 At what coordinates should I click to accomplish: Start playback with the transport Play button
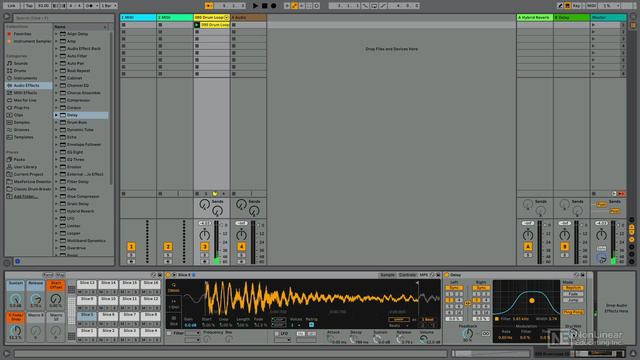[x=255, y=6]
